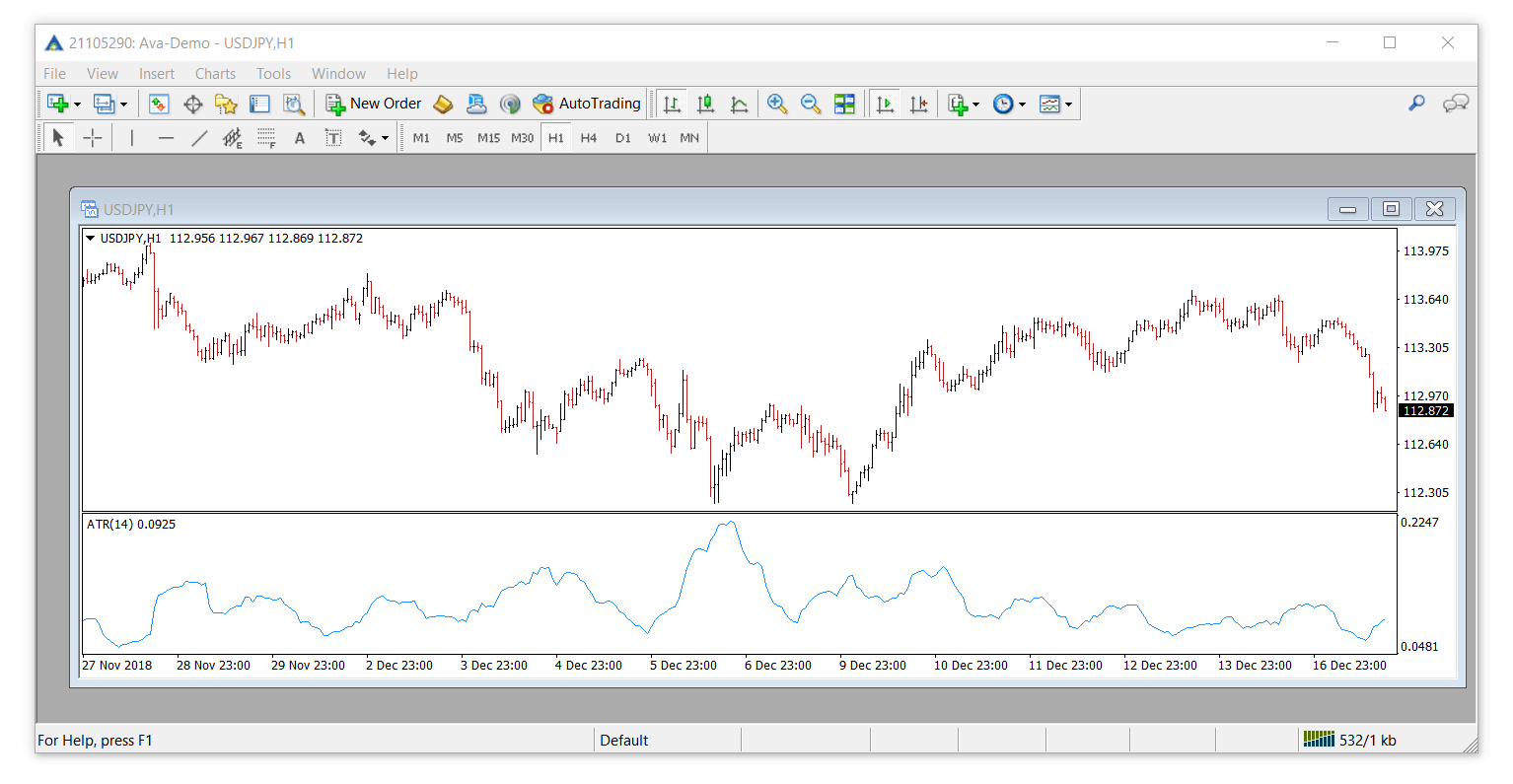Viewport: 1513px width, 784px height.
Task: Zoom in on the chart
Action: pyautogui.click(x=777, y=104)
